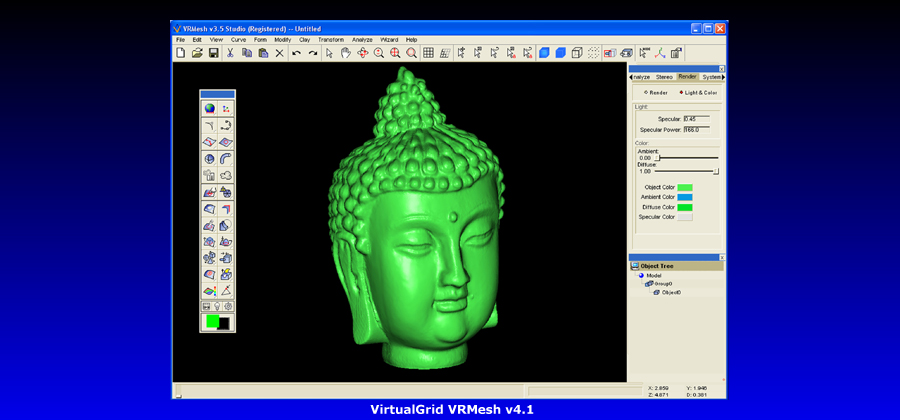Click the Paste toolbar icon
The width and height of the screenshot is (900, 420).
tap(263, 53)
